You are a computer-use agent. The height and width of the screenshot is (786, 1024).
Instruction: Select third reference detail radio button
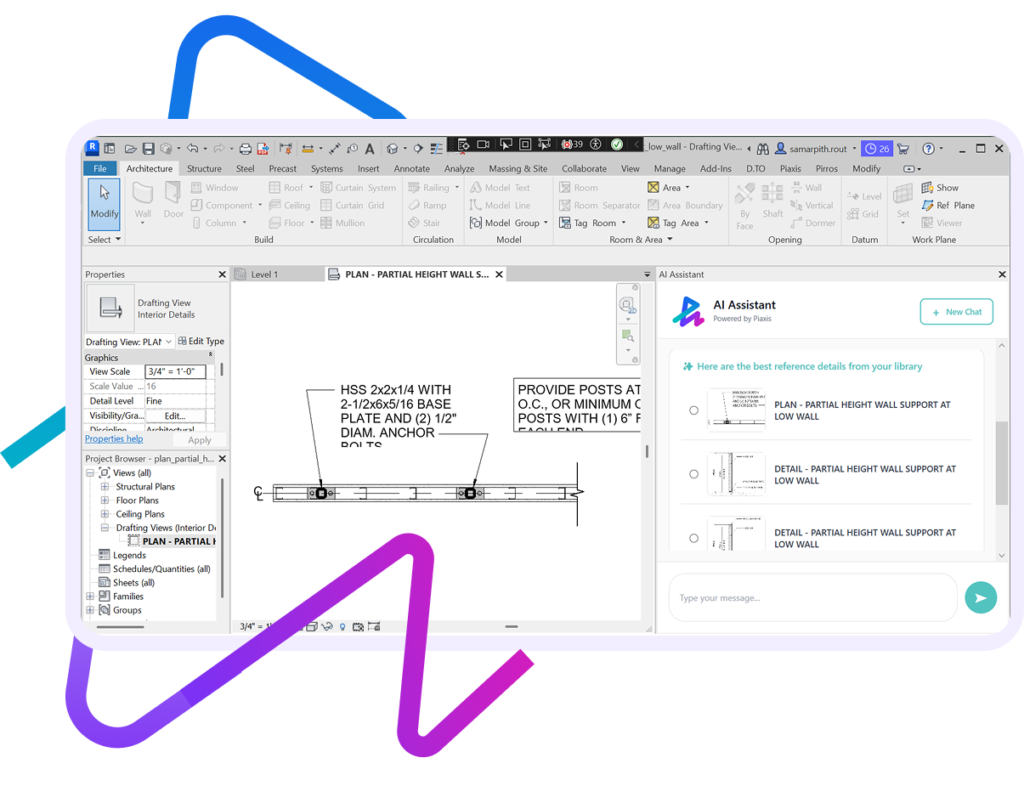click(694, 538)
